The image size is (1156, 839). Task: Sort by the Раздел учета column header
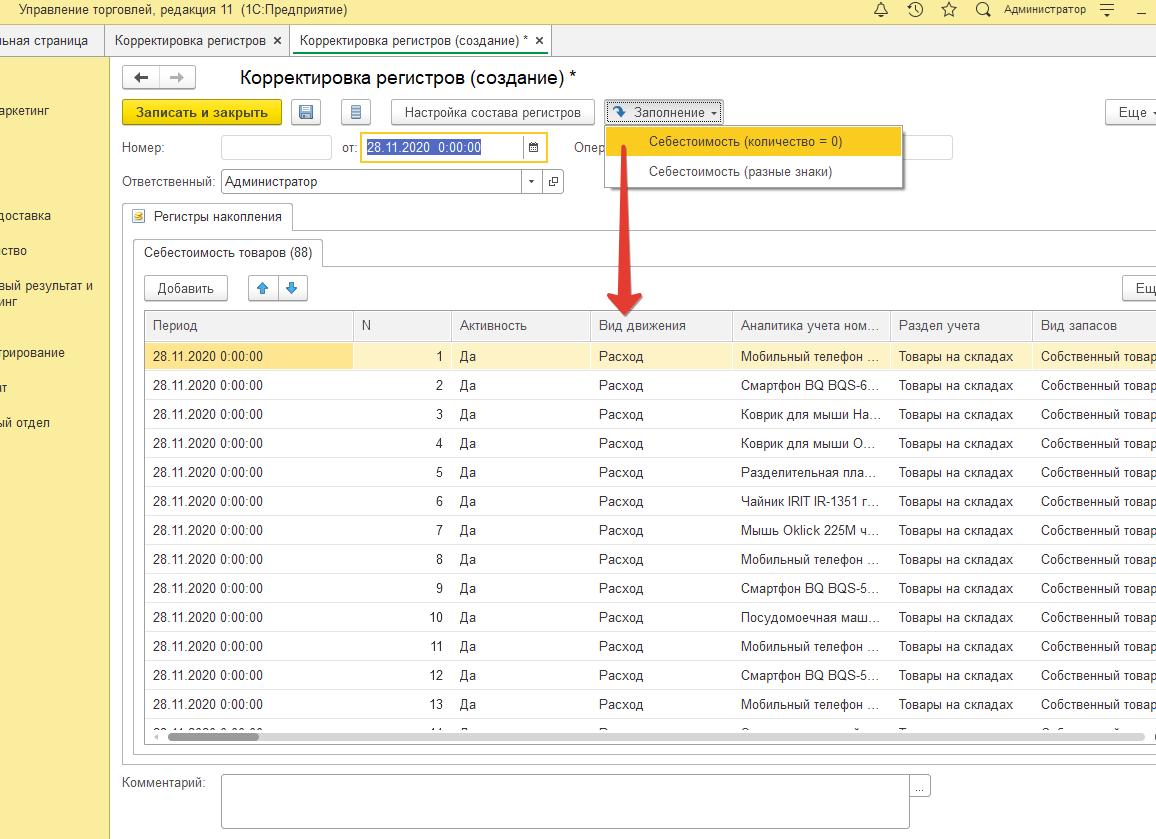pos(961,325)
